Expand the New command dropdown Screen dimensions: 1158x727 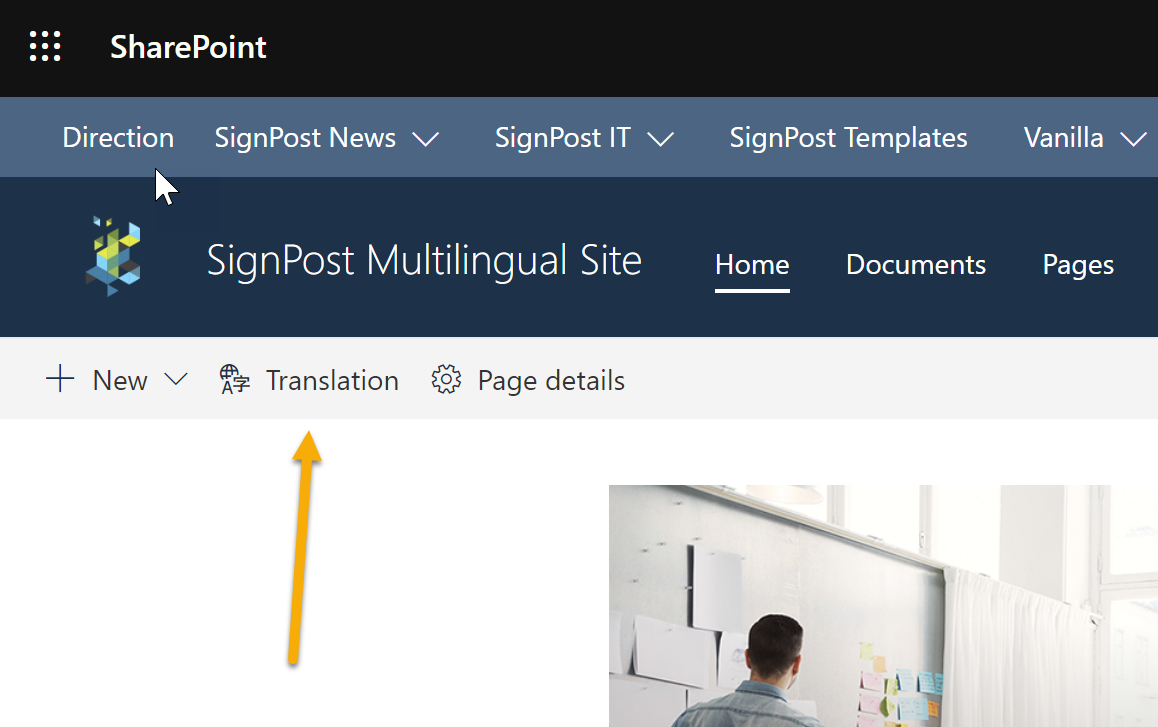tap(176, 381)
